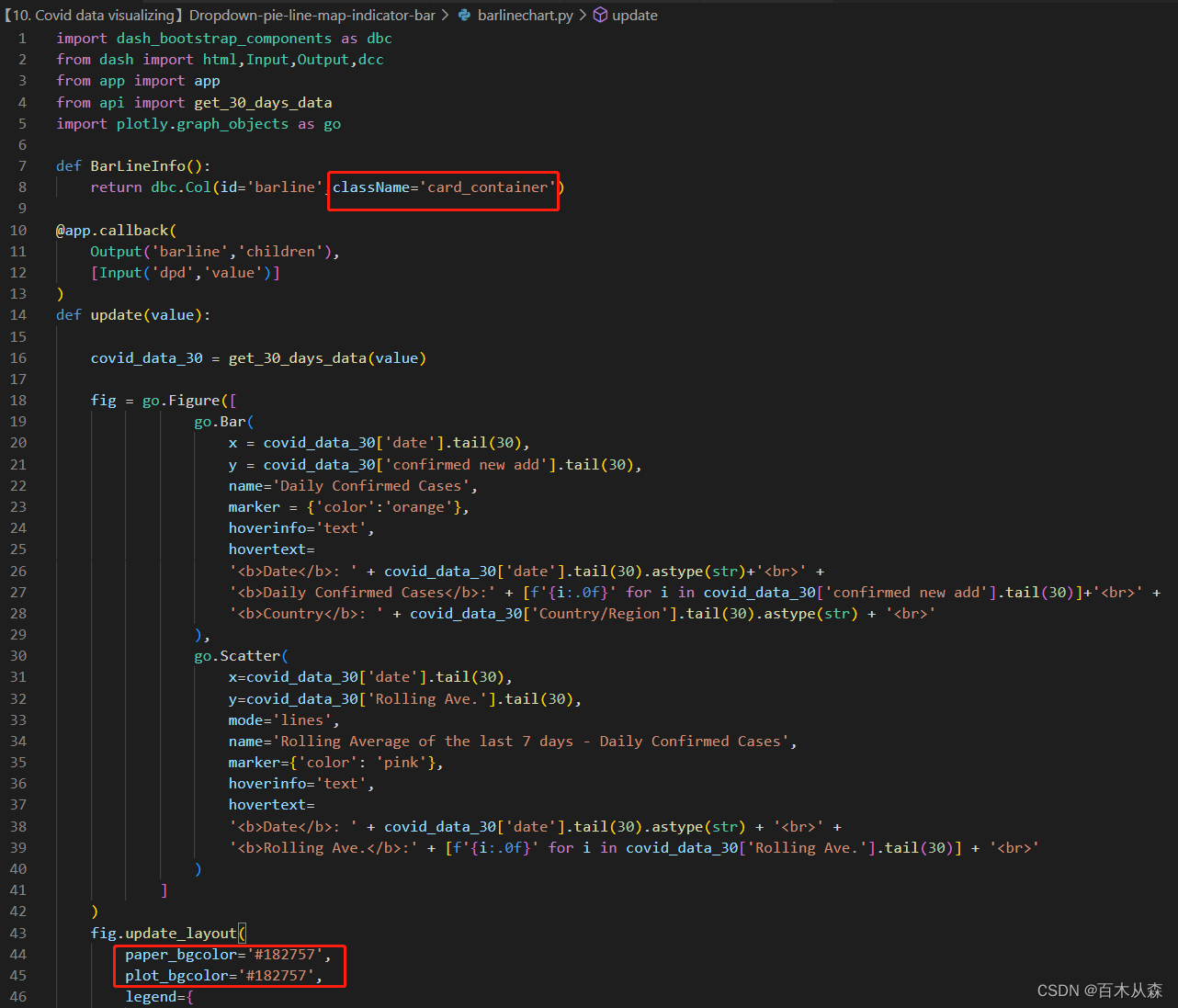Click 'hoverinfo' on line 24
Image resolution: width=1178 pixels, height=1008 pixels.
coord(267,528)
